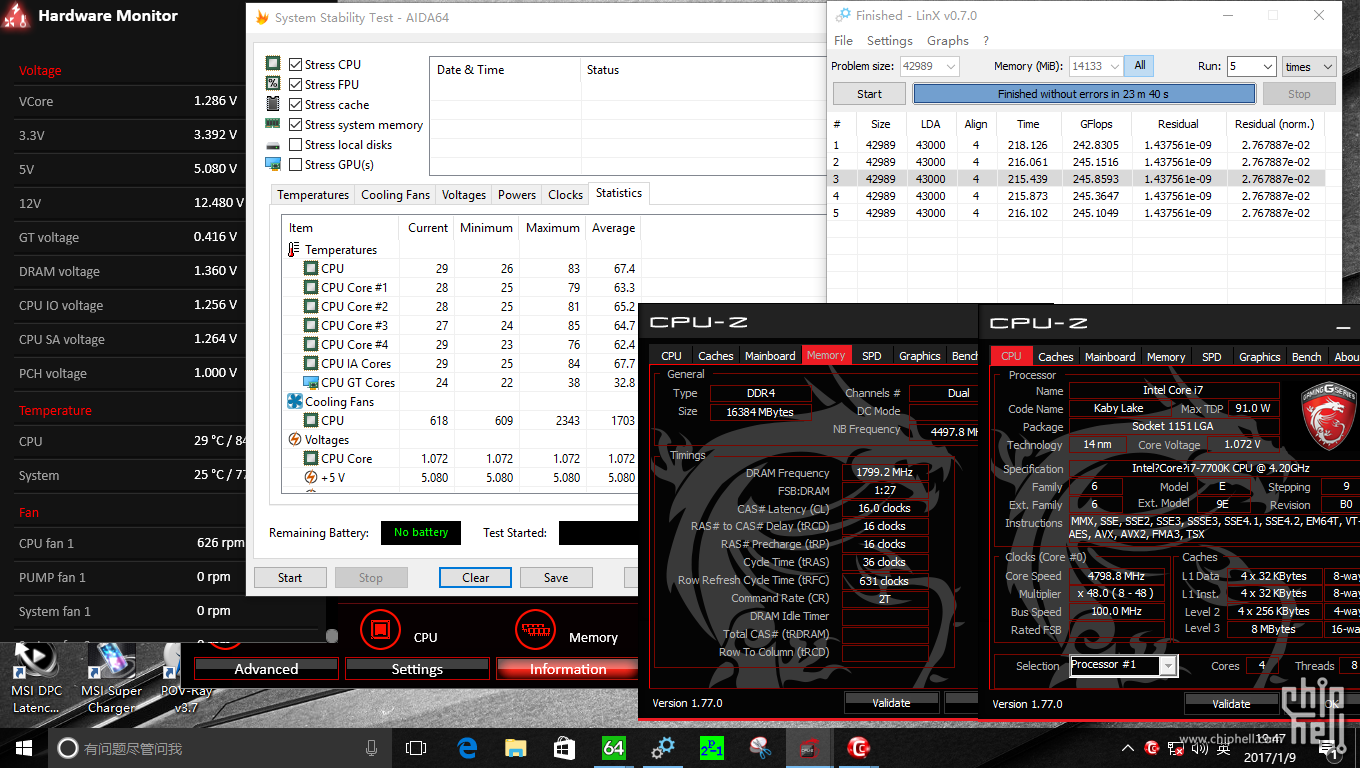Select LinX result row 3
Viewport: 1360px width, 768px height.
point(1081,178)
